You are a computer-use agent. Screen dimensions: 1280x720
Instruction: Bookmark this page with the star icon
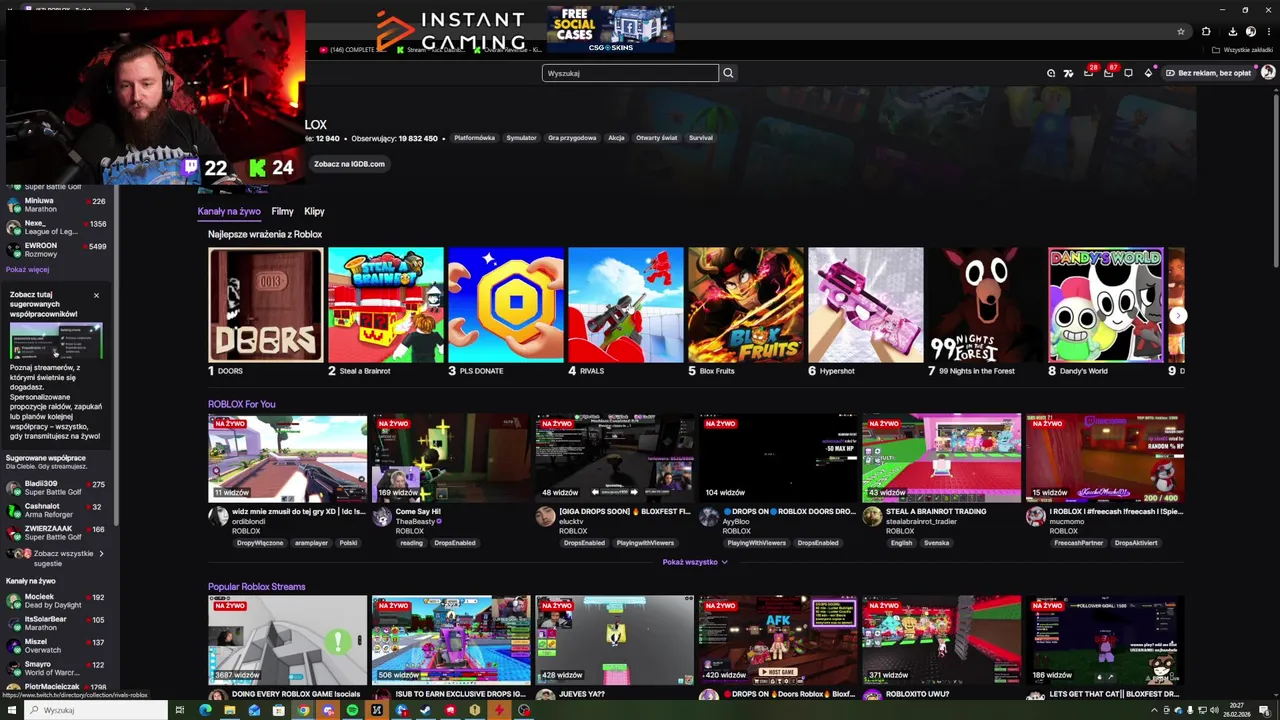(x=1181, y=31)
